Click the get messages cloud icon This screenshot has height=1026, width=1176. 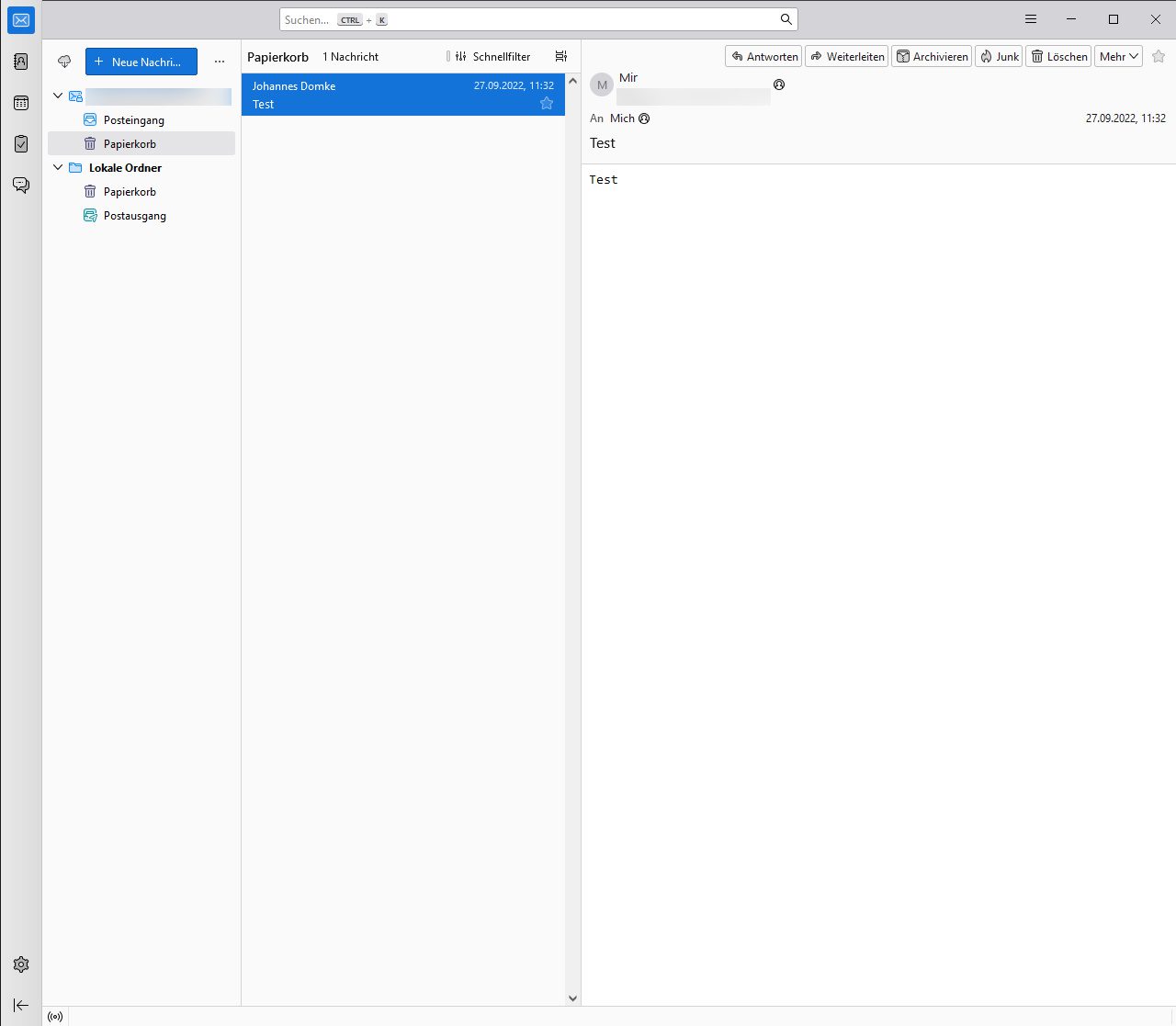tap(64, 62)
